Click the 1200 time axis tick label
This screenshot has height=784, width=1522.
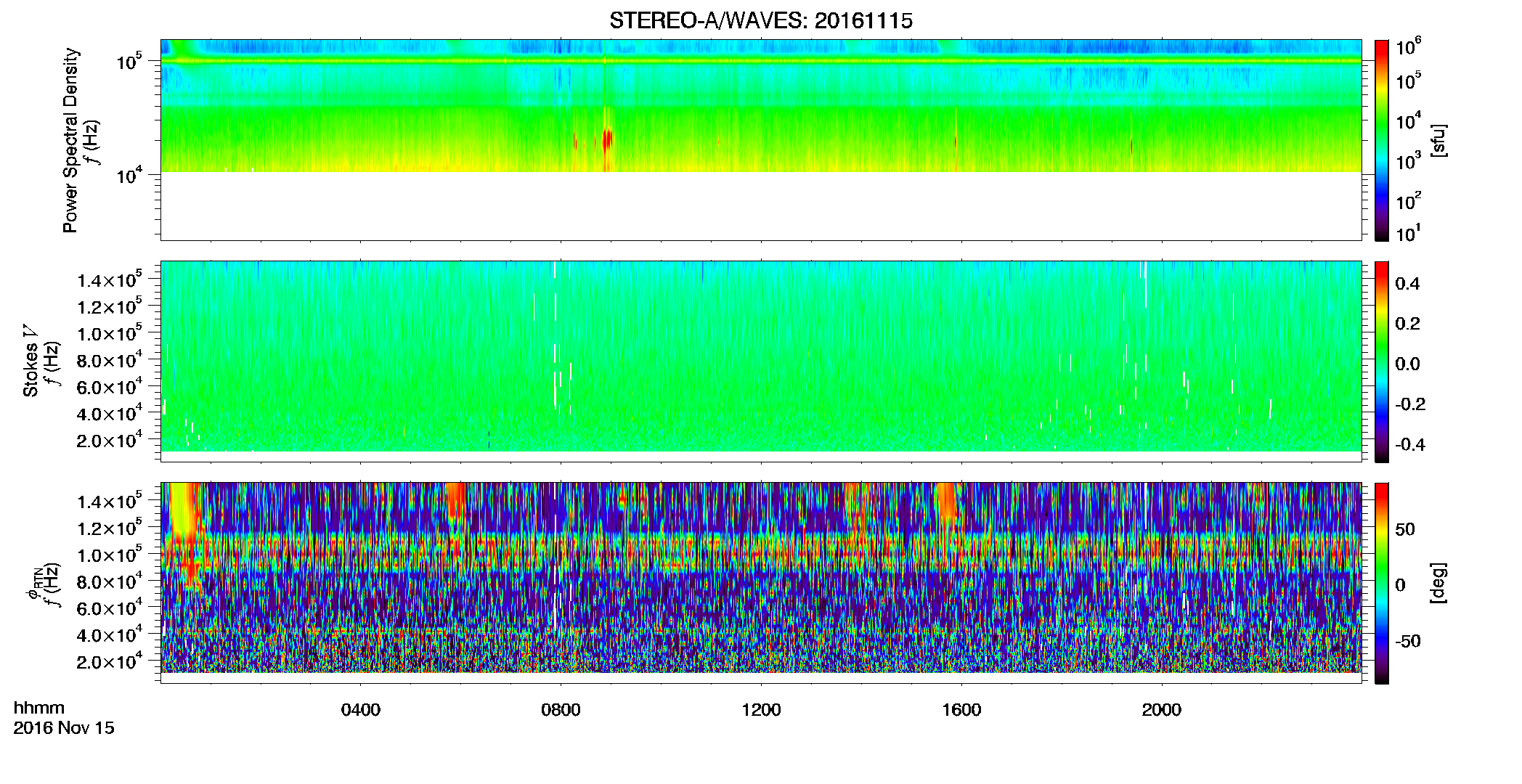761,710
